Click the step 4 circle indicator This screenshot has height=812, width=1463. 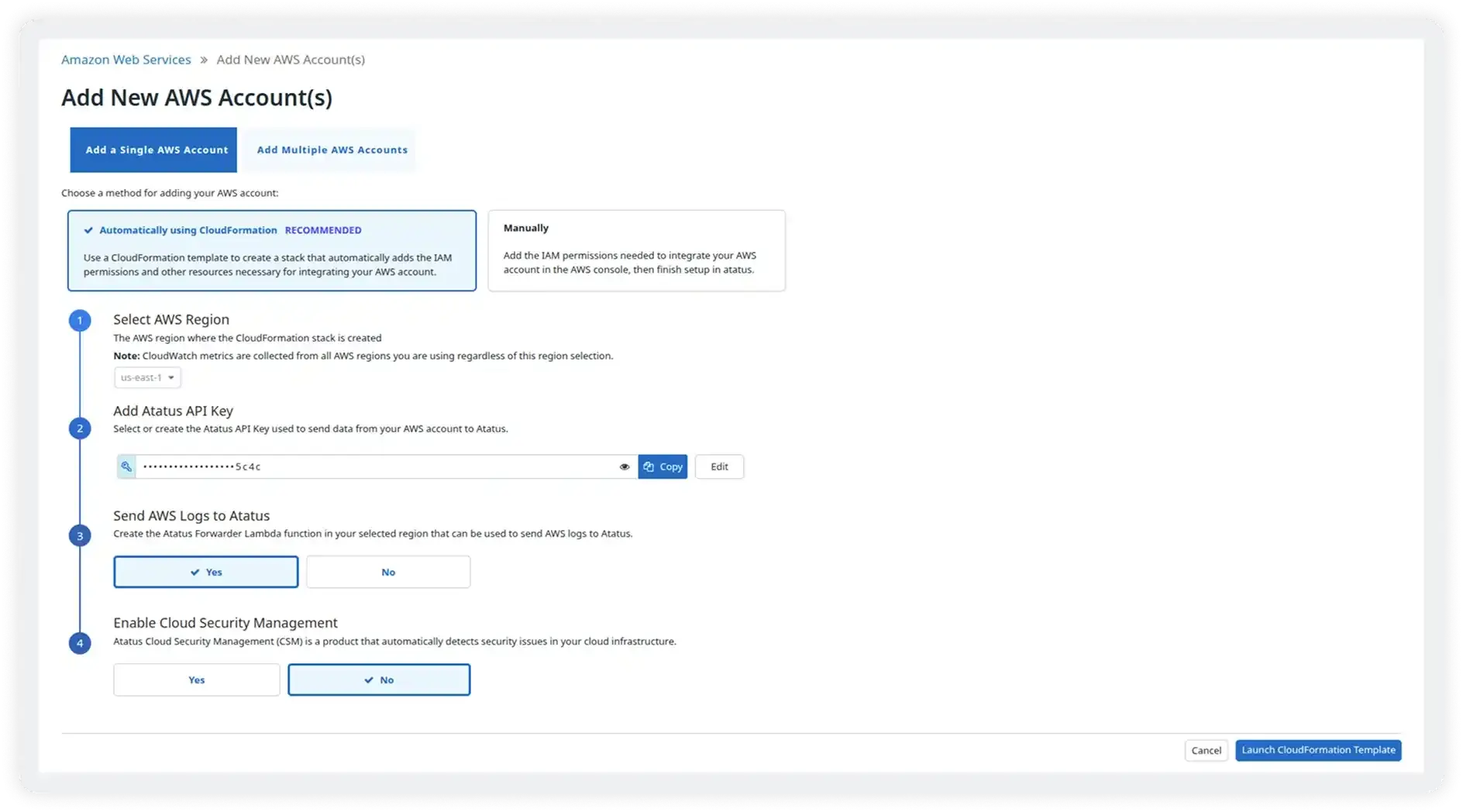pyautogui.click(x=80, y=643)
